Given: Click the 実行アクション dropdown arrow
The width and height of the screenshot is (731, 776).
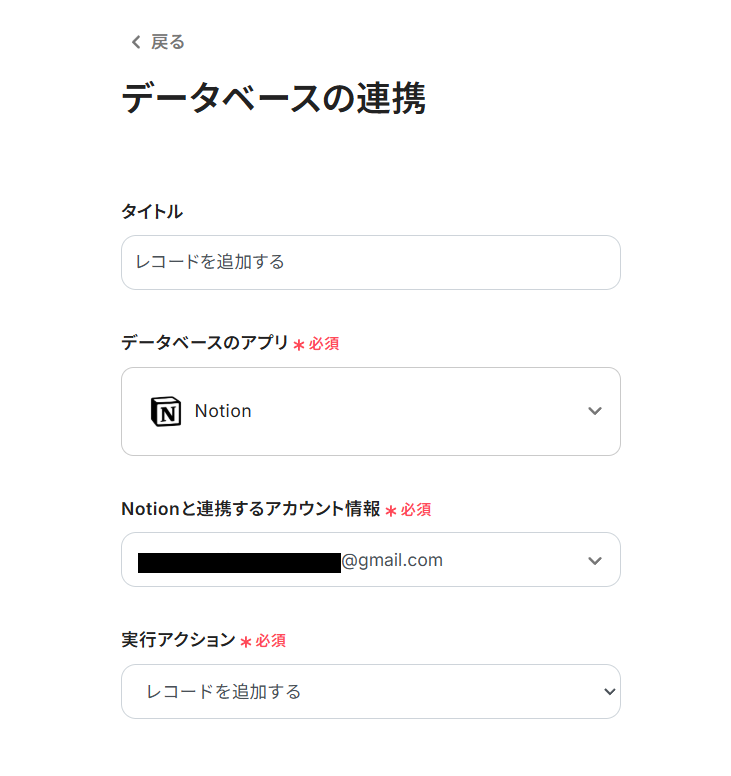Looking at the screenshot, I should click(x=609, y=691).
